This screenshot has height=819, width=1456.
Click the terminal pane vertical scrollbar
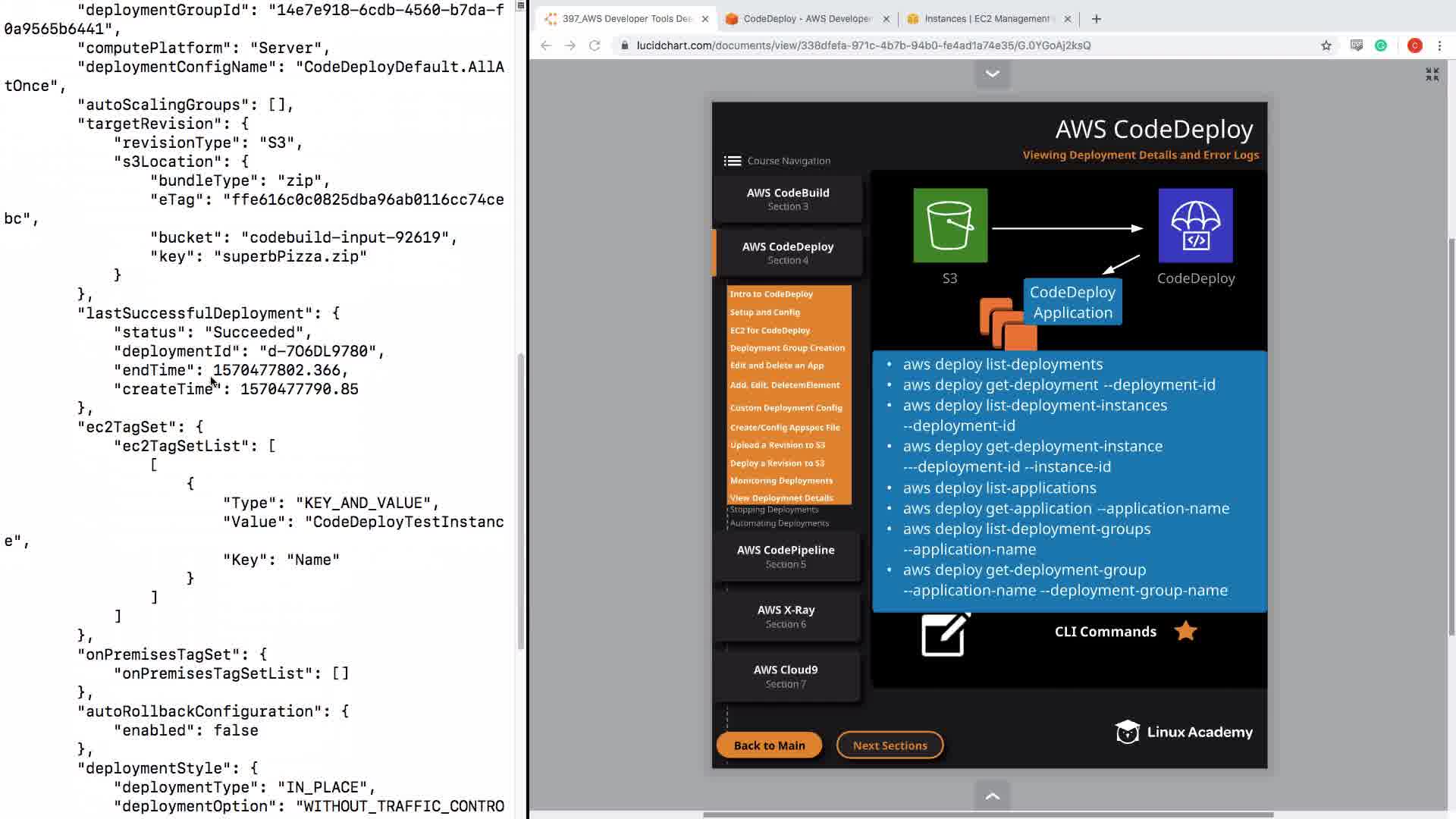(x=521, y=500)
